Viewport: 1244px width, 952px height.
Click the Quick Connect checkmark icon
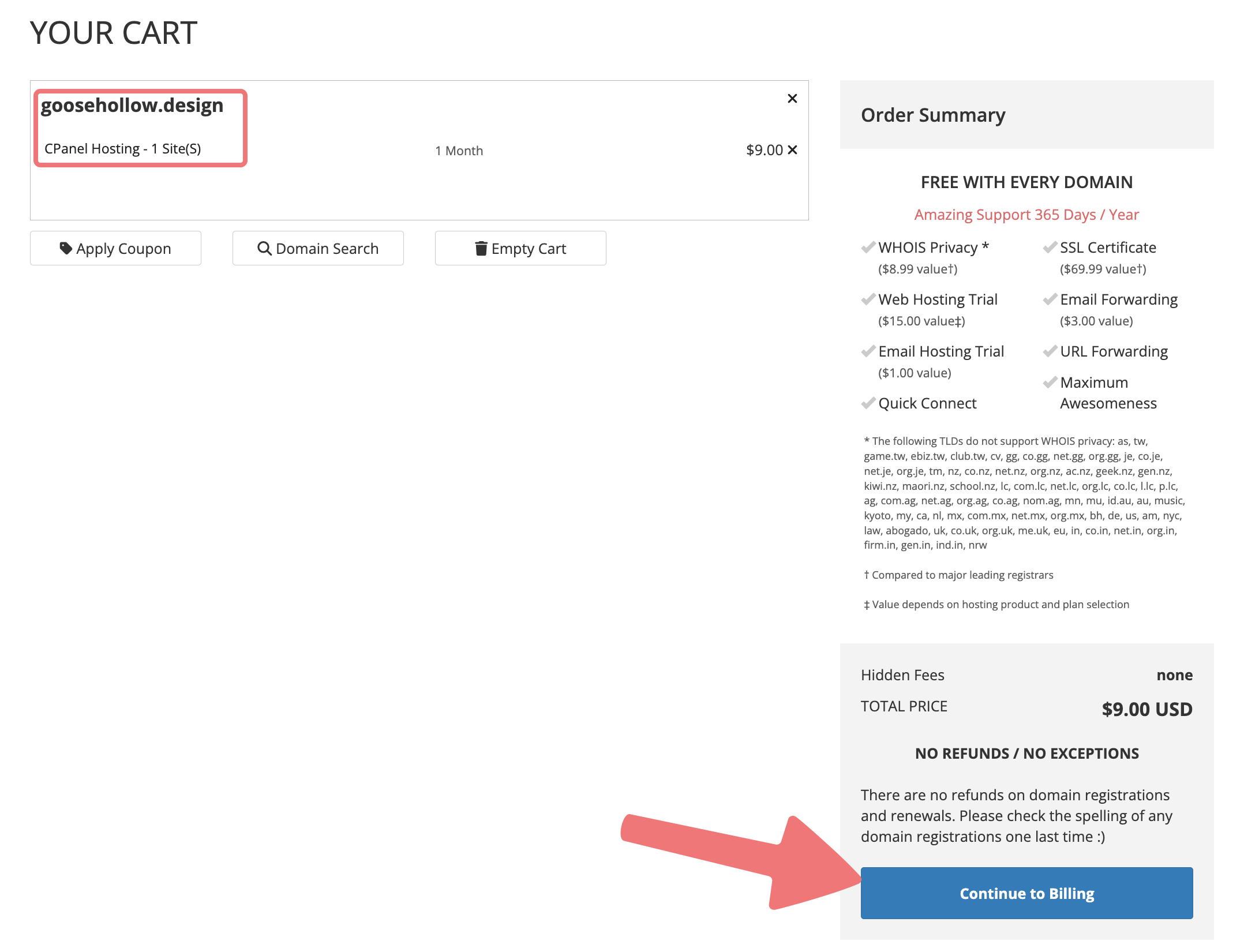pos(868,403)
